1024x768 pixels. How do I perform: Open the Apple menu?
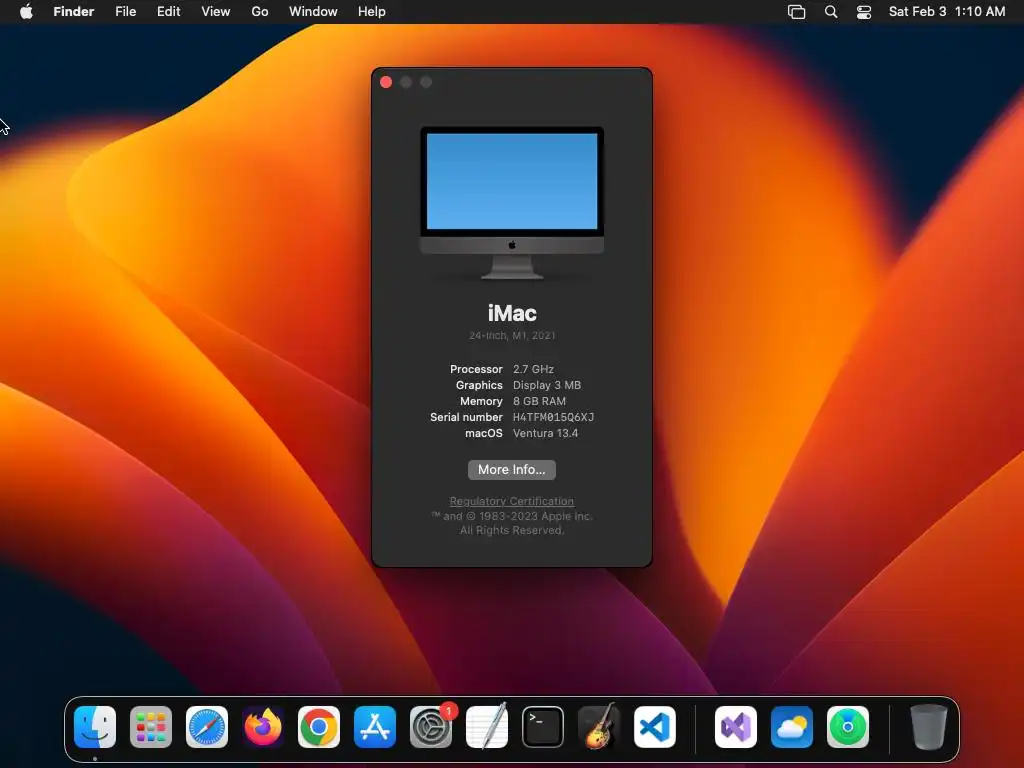26,12
